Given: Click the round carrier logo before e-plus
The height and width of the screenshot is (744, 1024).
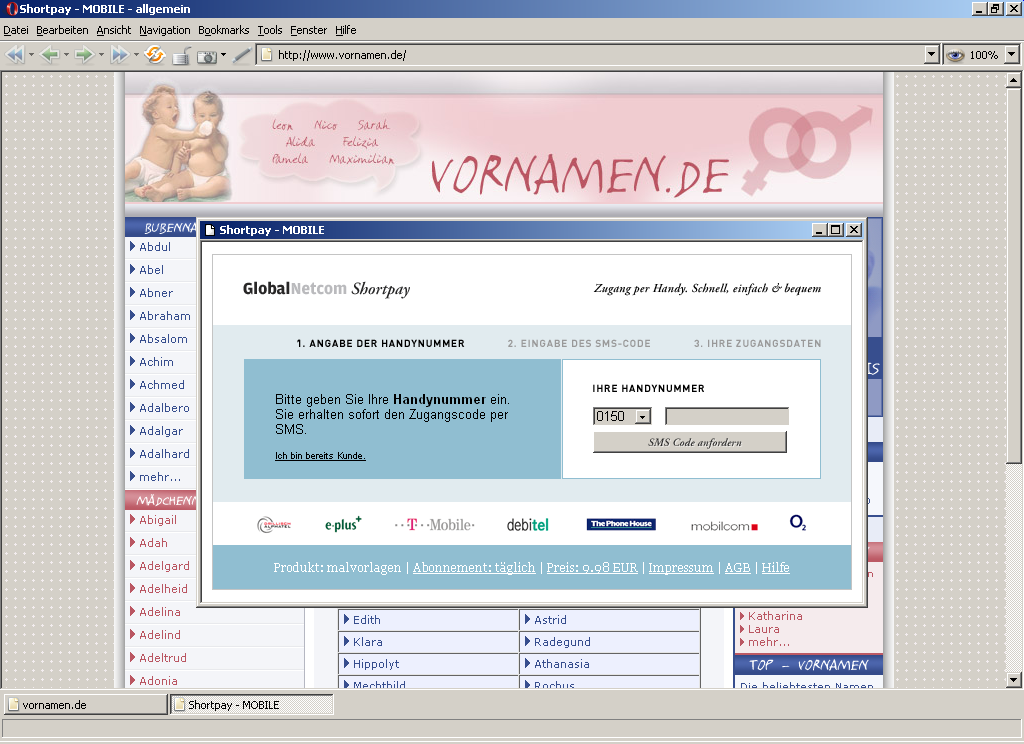Looking at the screenshot, I should point(274,525).
